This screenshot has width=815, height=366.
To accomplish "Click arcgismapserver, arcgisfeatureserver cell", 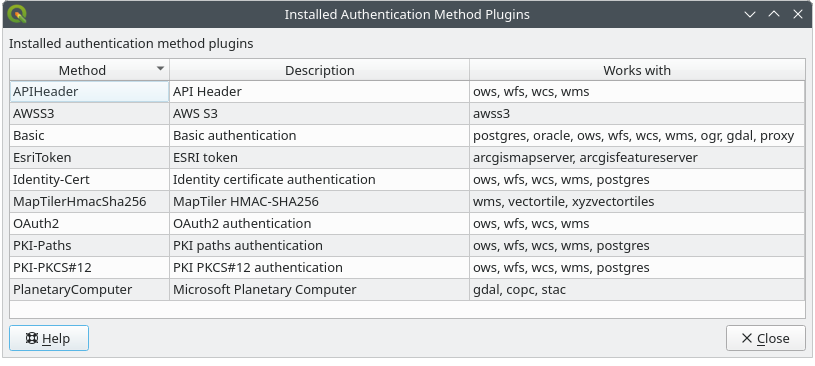I will pyautogui.click(x=637, y=158).
